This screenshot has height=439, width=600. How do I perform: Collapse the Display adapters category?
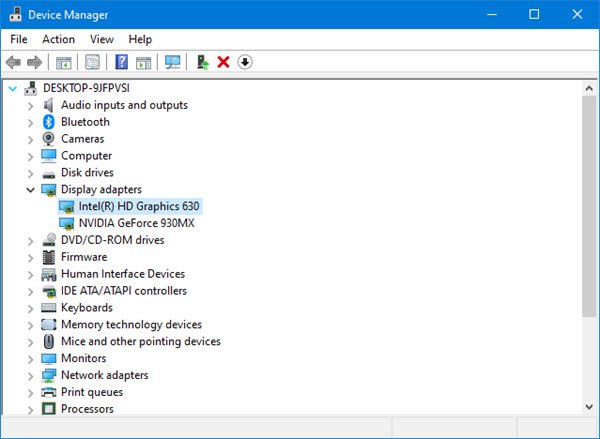pos(29,189)
